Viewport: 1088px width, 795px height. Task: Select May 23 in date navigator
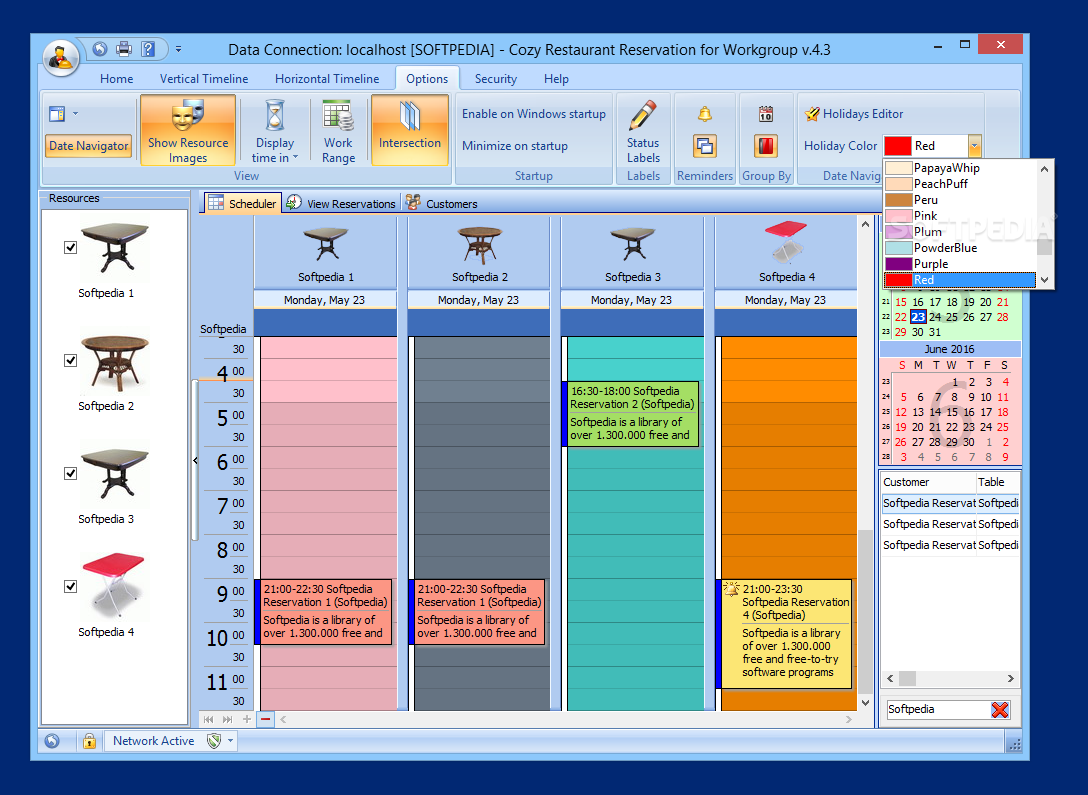pyautogui.click(x=918, y=317)
